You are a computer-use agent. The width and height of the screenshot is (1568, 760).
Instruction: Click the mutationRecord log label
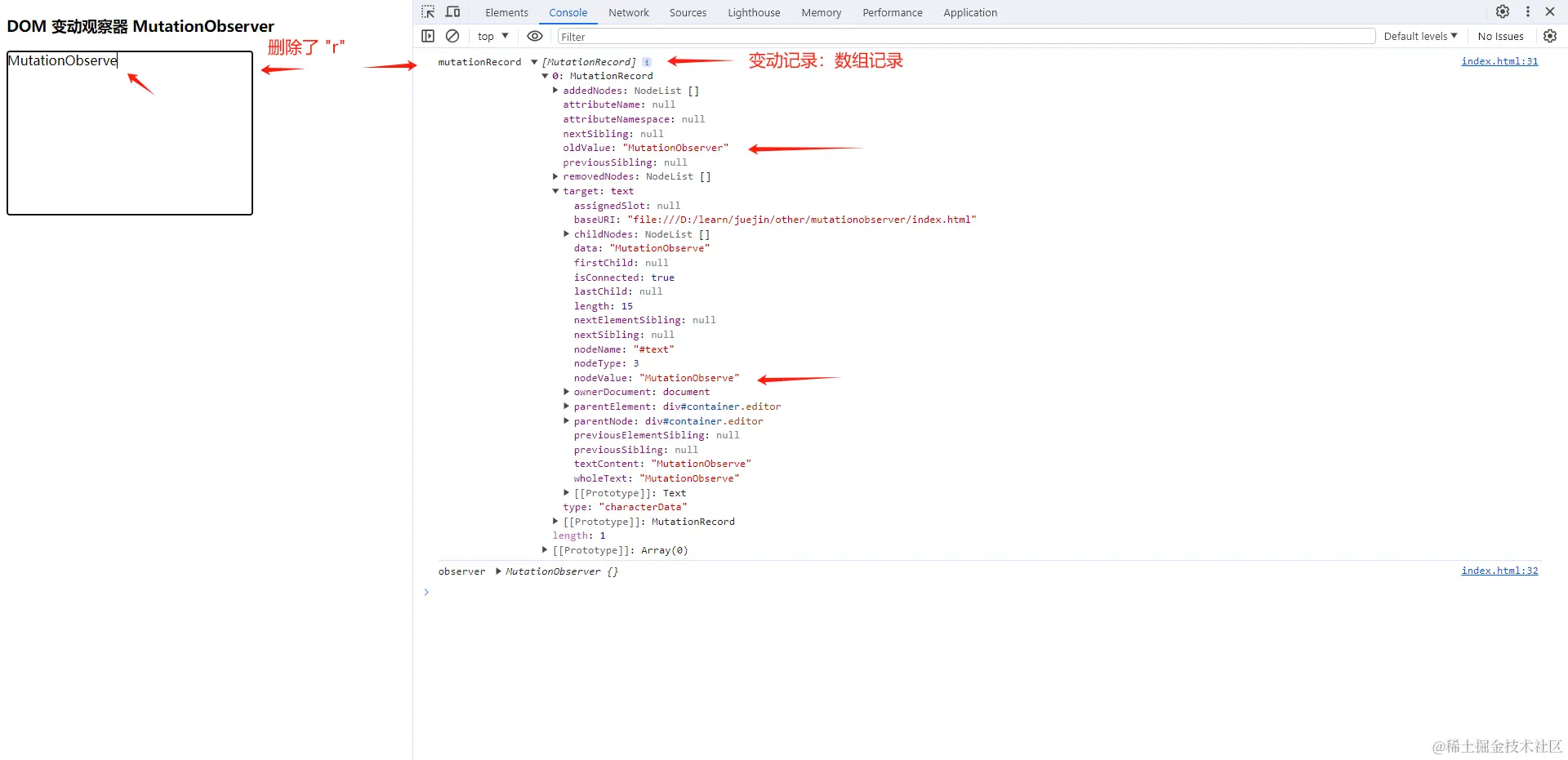click(x=479, y=62)
